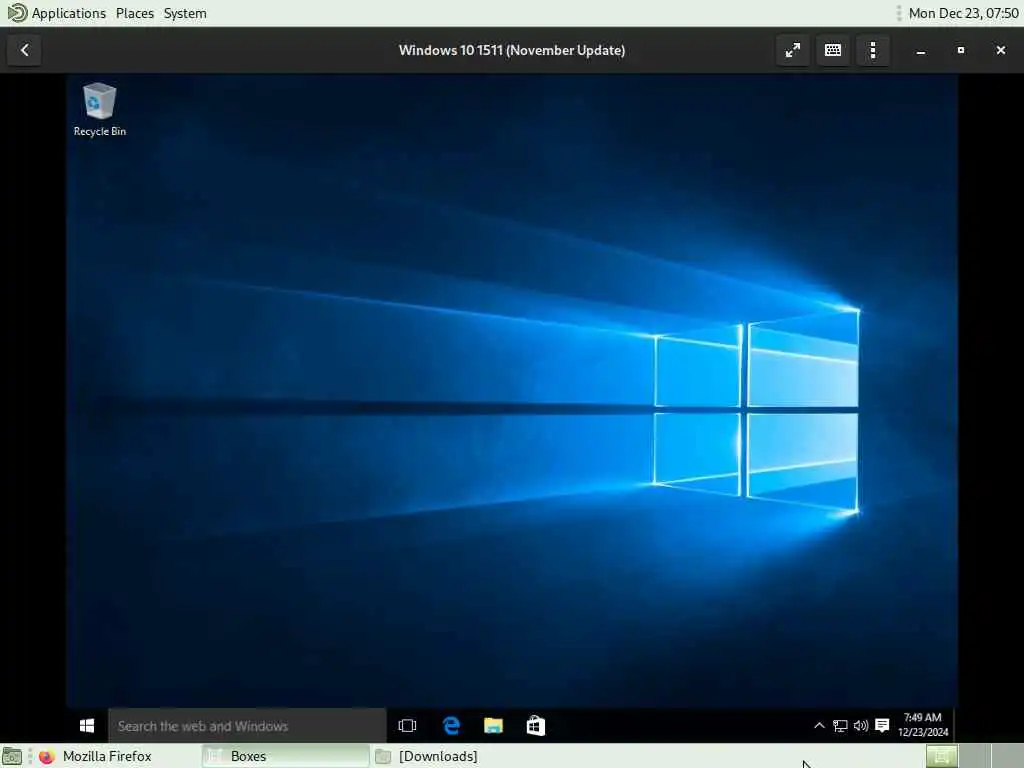Select the first workspace switcher cell

942,756
